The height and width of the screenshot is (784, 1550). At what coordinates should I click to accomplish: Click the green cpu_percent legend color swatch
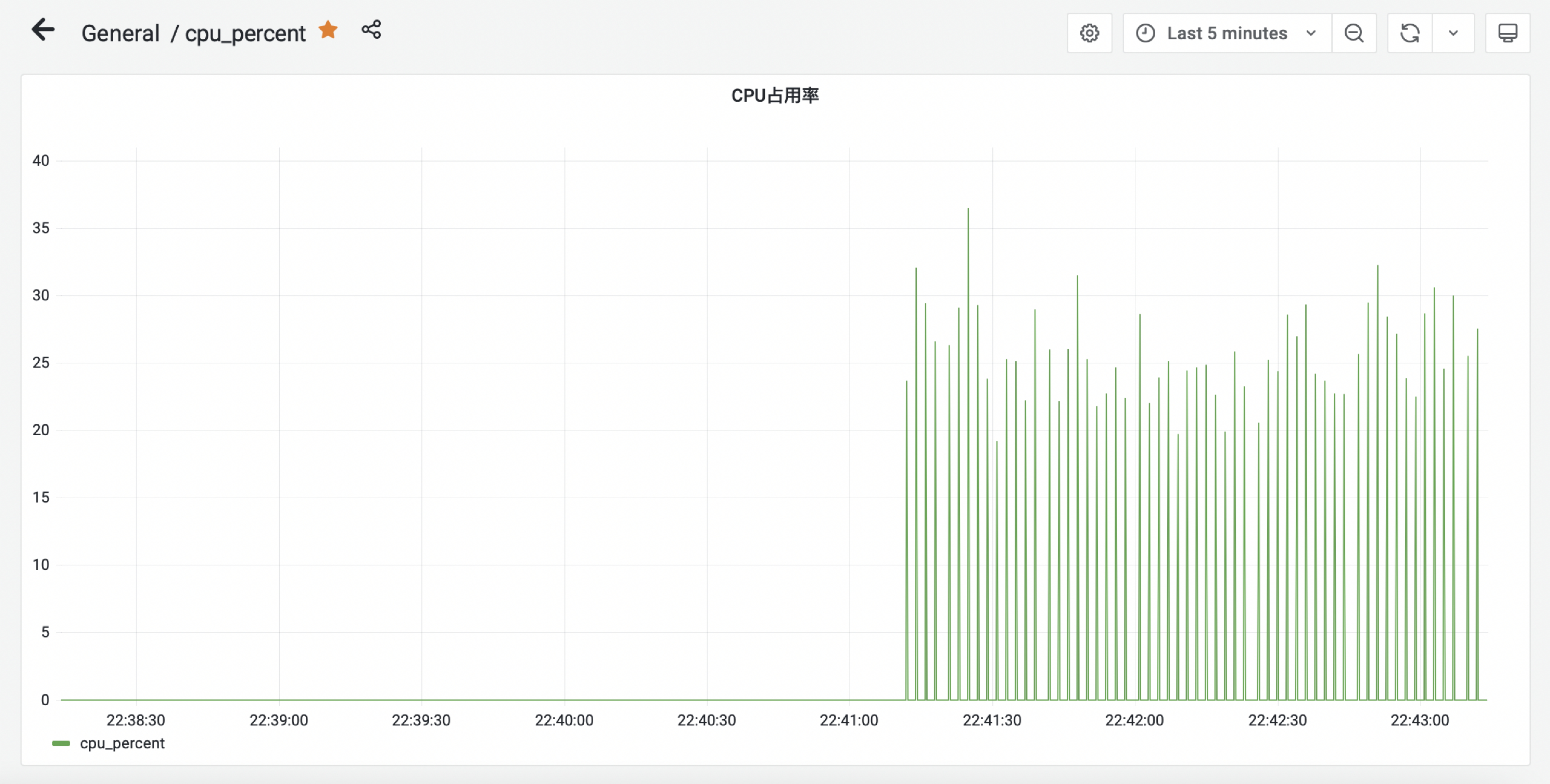[x=61, y=743]
